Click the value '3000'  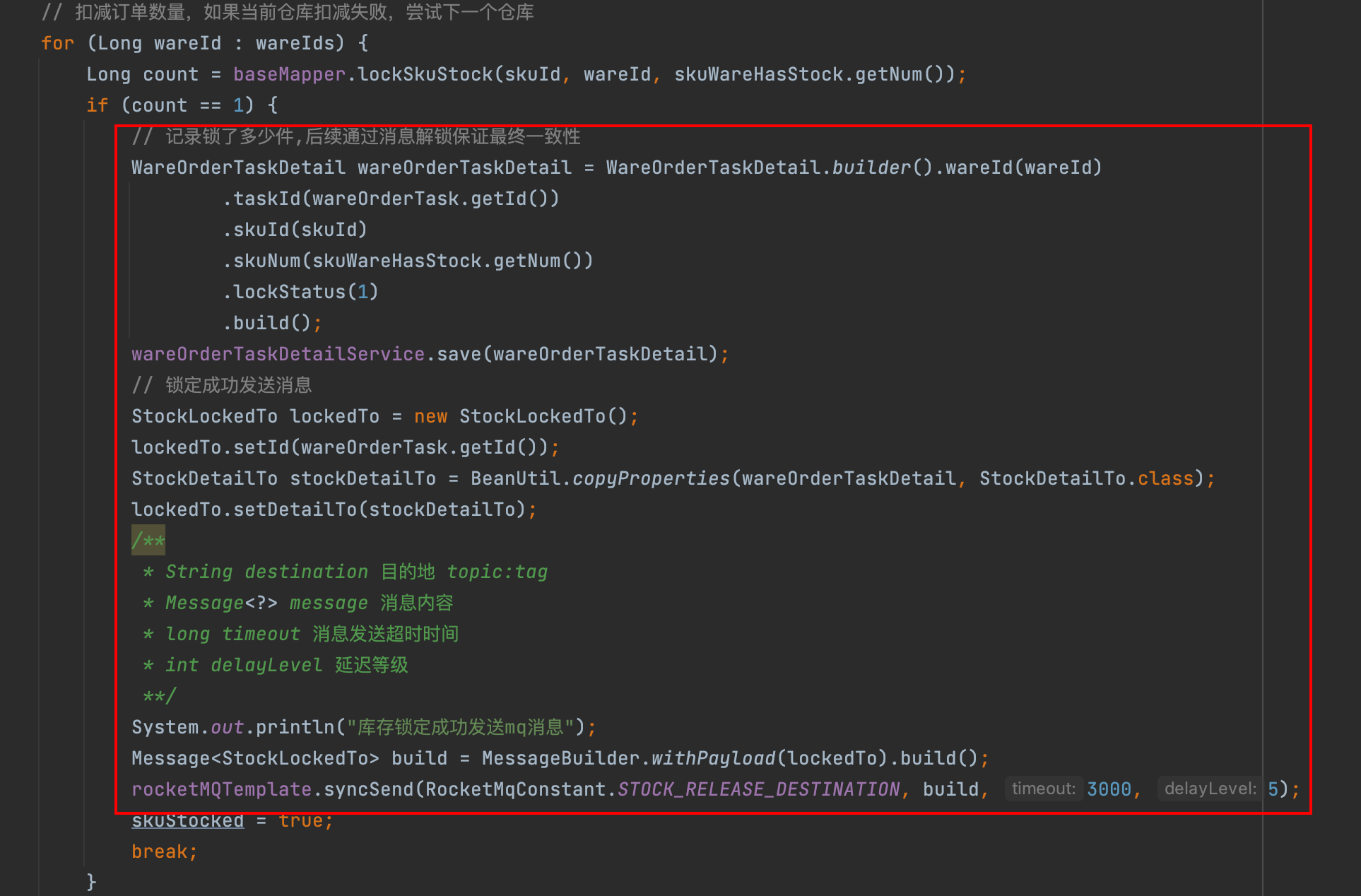[x=1109, y=789]
